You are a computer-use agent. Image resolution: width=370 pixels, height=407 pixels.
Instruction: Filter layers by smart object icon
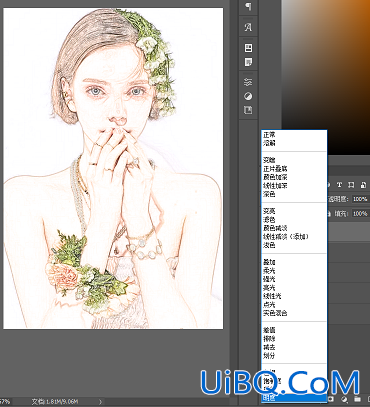(363, 185)
